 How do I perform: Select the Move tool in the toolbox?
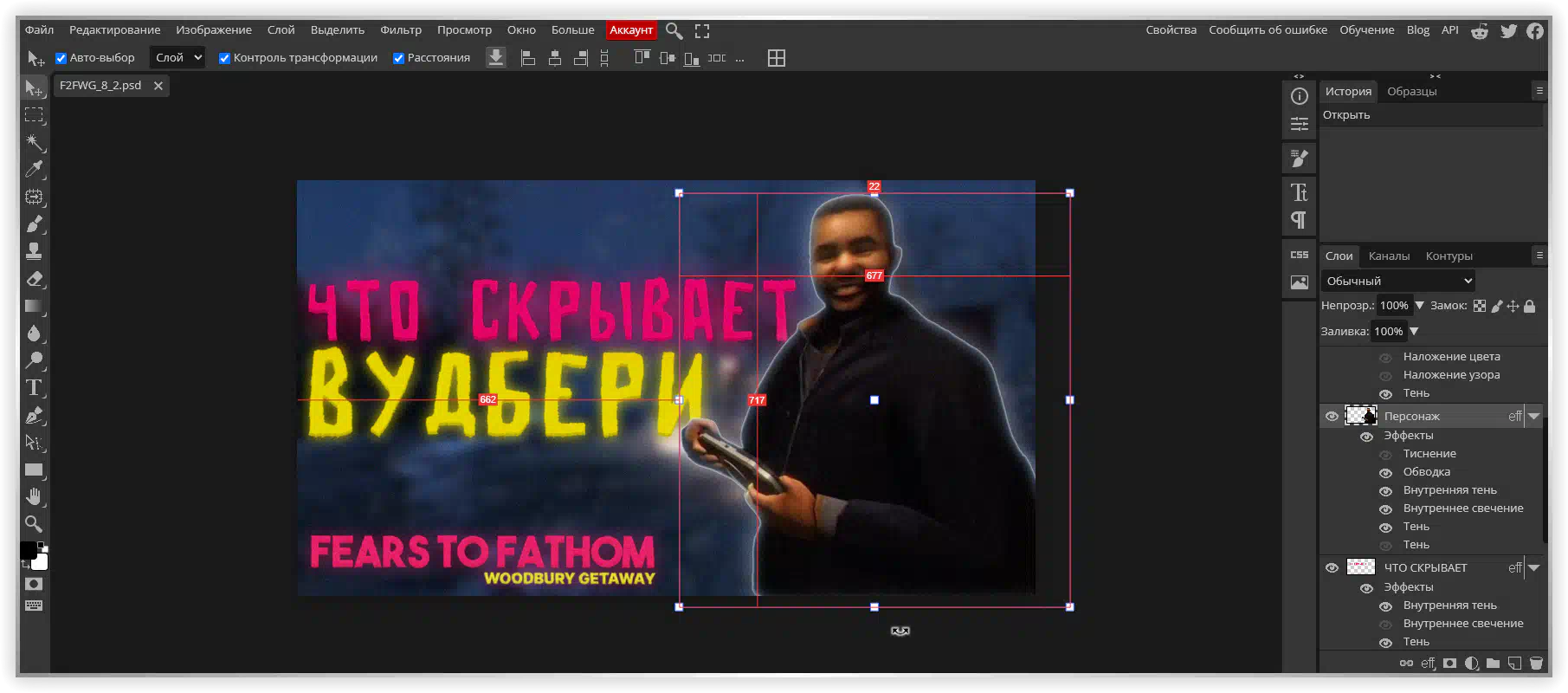(x=35, y=88)
